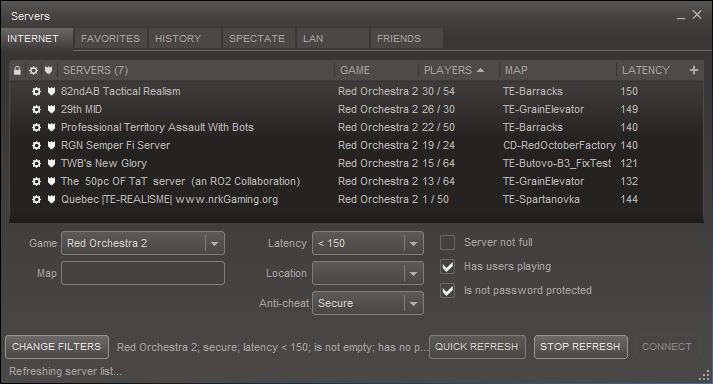The width and height of the screenshot is (713, 384).
Task: Click shield icon on 50pc OF TaT server row
Action: [51, 182]
